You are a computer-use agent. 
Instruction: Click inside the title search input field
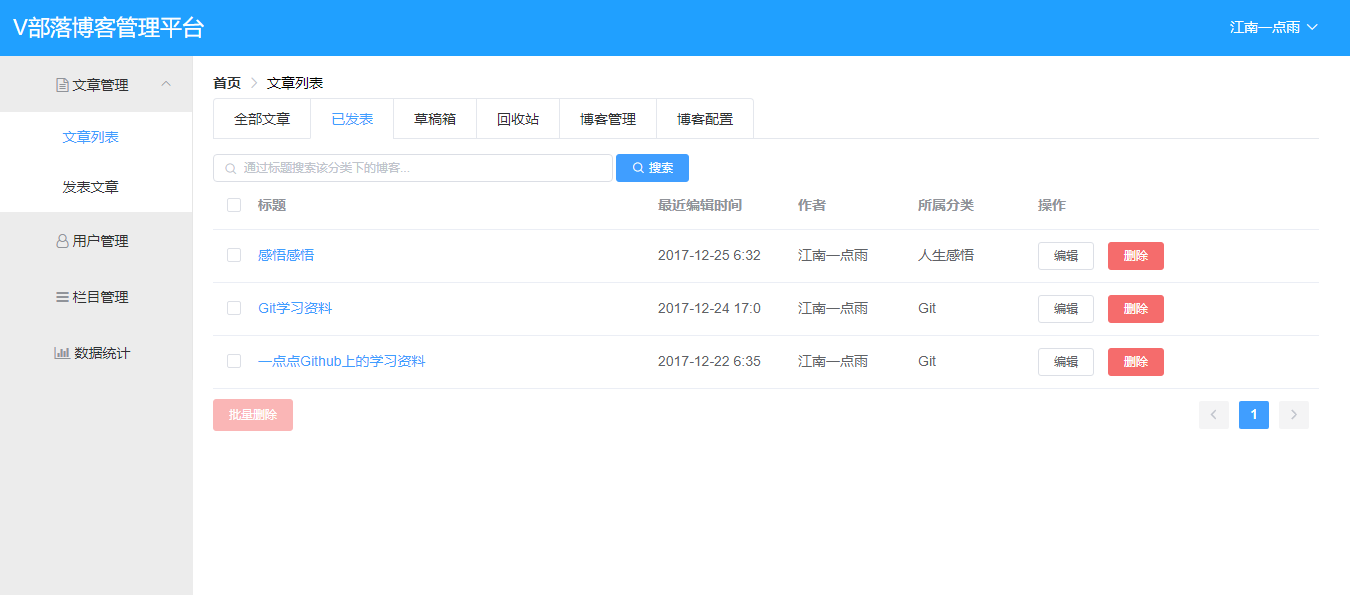410,167
